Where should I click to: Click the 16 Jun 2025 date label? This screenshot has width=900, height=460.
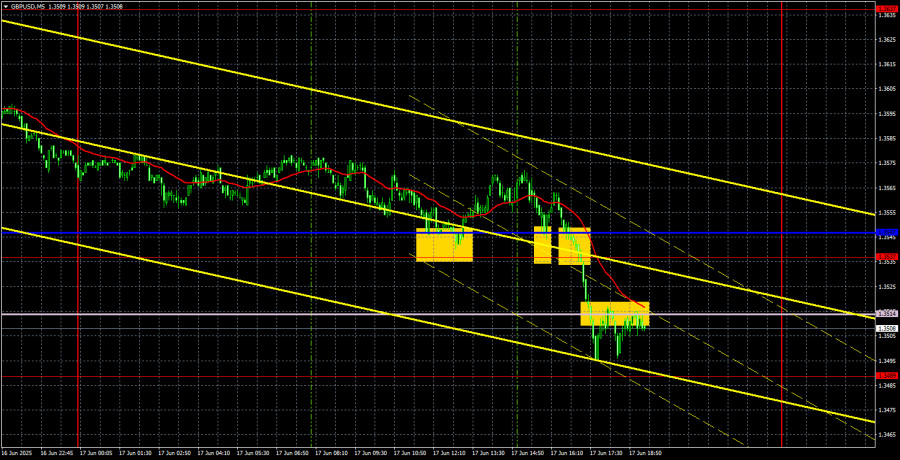pos(15,453)
